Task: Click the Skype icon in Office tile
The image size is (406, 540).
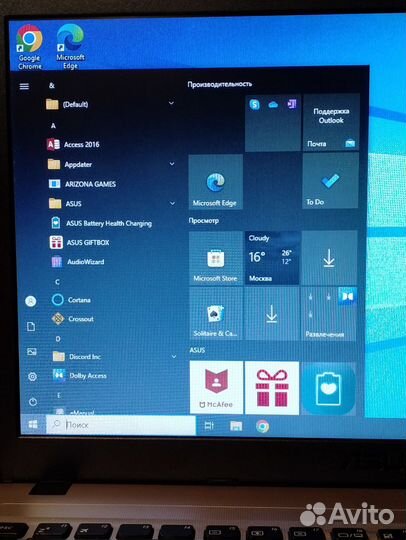Action: pos(254,104)
